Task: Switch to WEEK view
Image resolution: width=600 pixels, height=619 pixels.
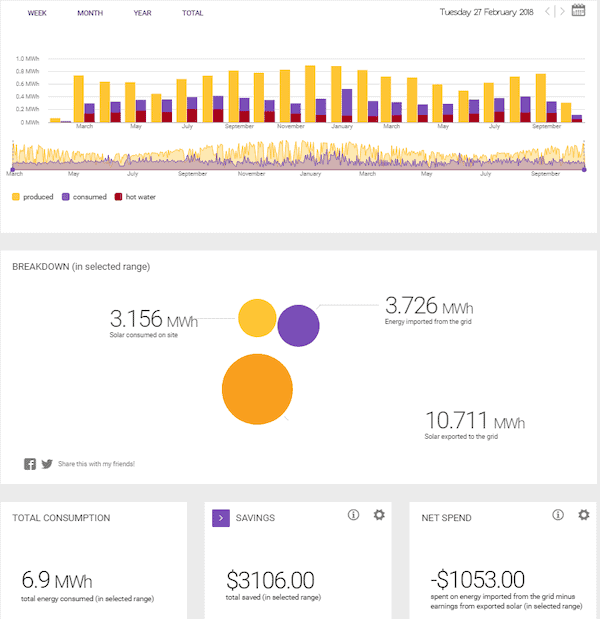Action: coord(37,13)
